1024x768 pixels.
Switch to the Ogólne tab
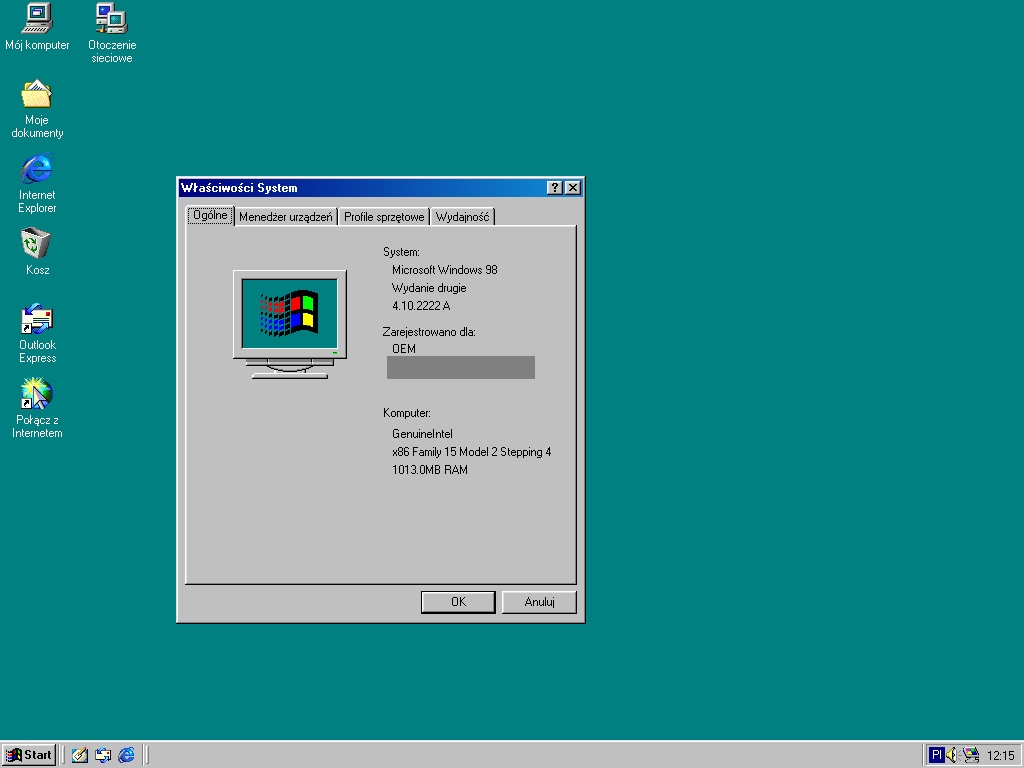pyautogui.click(x=210, y=216)
